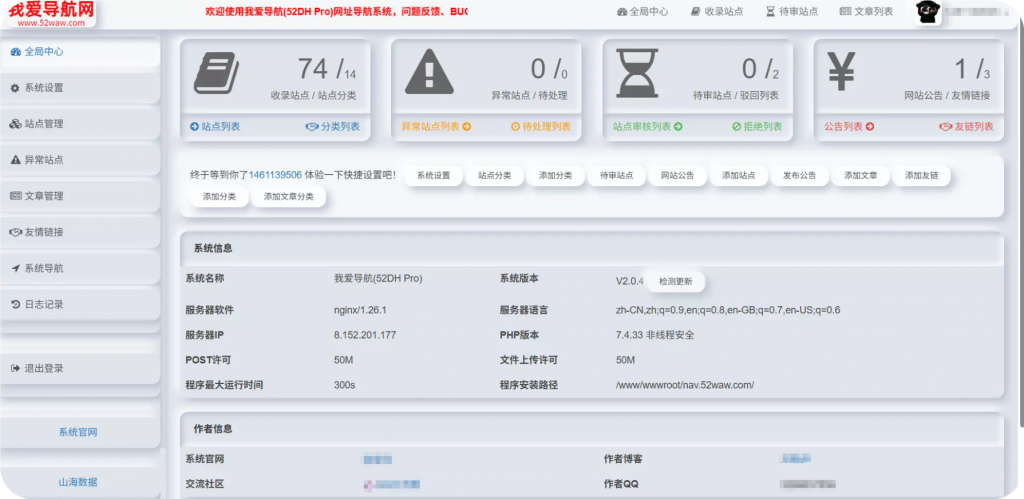Click the dashboard icon of top-bar 全局中心
The width and height of the screenshot is (1024, 499).
pos(622,12)
